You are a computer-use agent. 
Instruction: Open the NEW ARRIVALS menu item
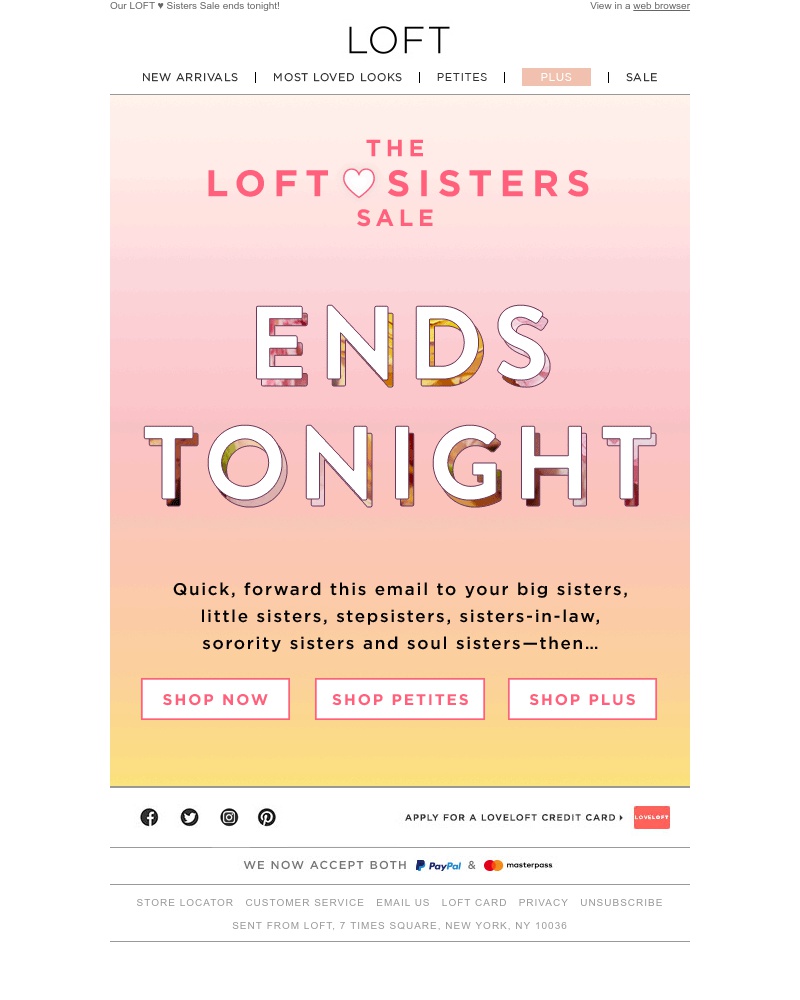[x=190, y=77]
